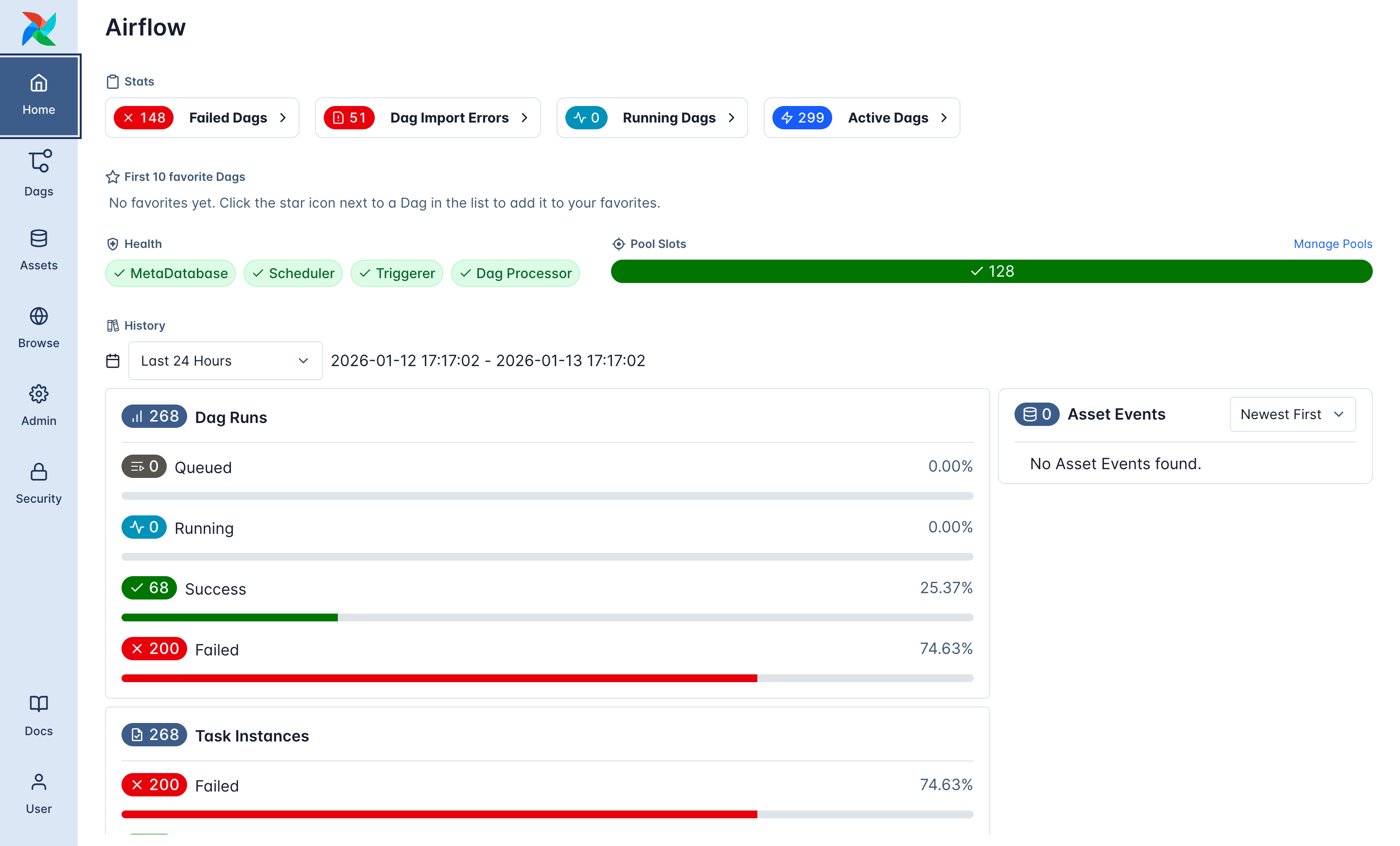Click the Triggerer health status badge

tap(397, 273)
